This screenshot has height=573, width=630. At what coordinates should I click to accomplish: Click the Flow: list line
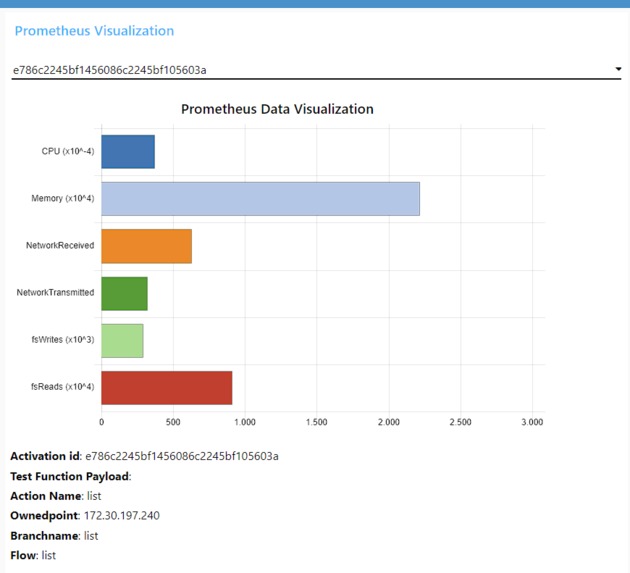coord(33,555)
